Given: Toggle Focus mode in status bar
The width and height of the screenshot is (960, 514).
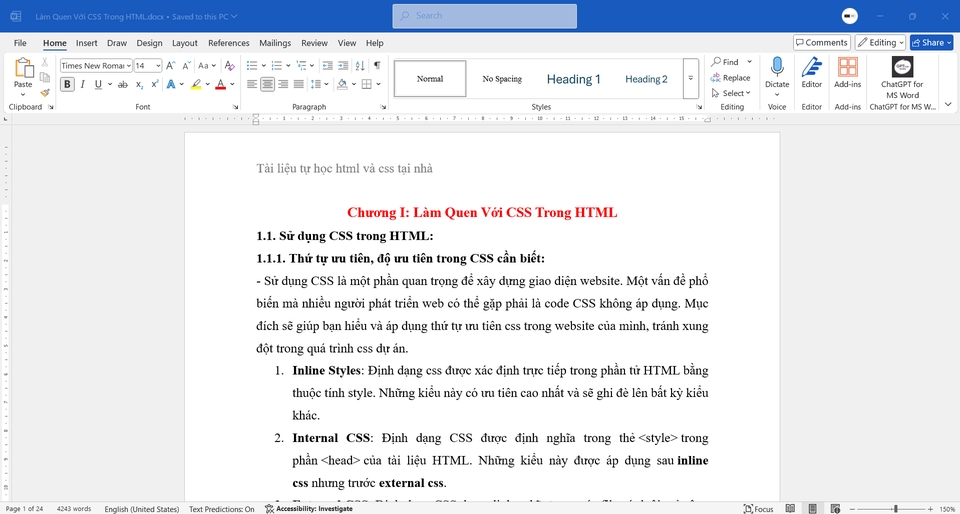Looking at the screenshot, I should (759, 508).
